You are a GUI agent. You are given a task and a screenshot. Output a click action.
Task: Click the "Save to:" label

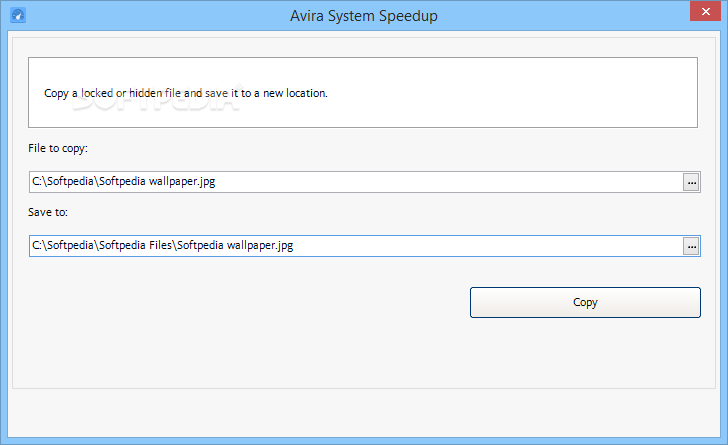[x=48, y=212]
